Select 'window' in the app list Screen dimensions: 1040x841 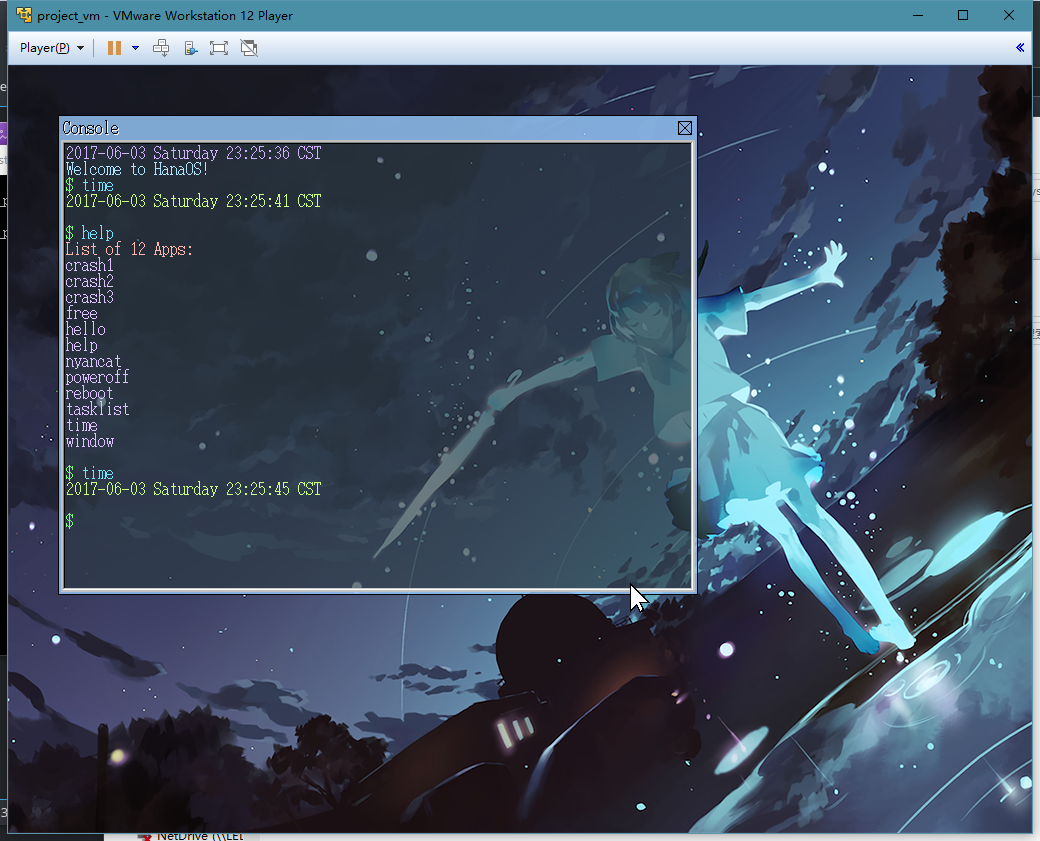(89, 441)
